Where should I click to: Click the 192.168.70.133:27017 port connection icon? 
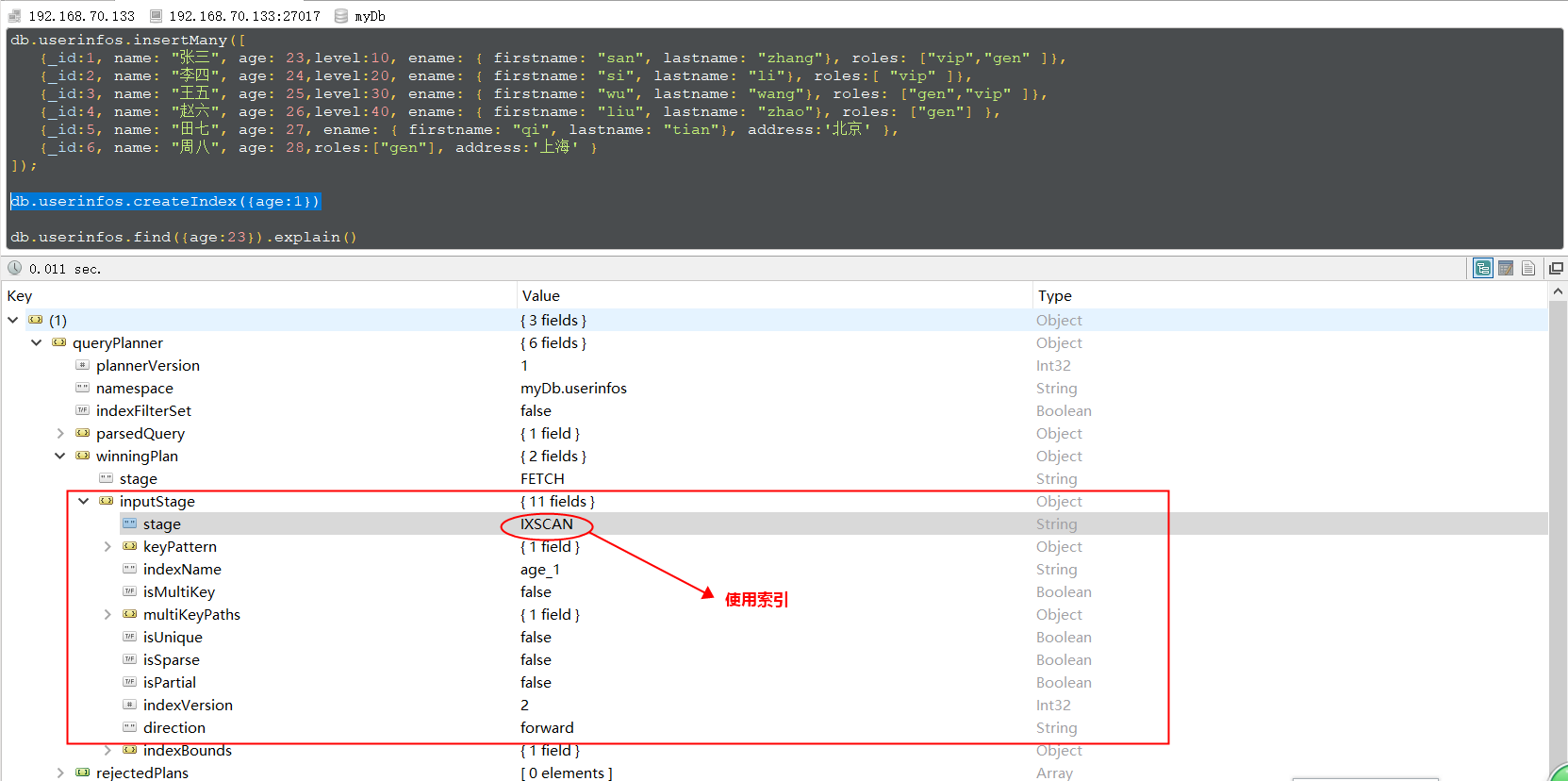(x=156, y=16)
